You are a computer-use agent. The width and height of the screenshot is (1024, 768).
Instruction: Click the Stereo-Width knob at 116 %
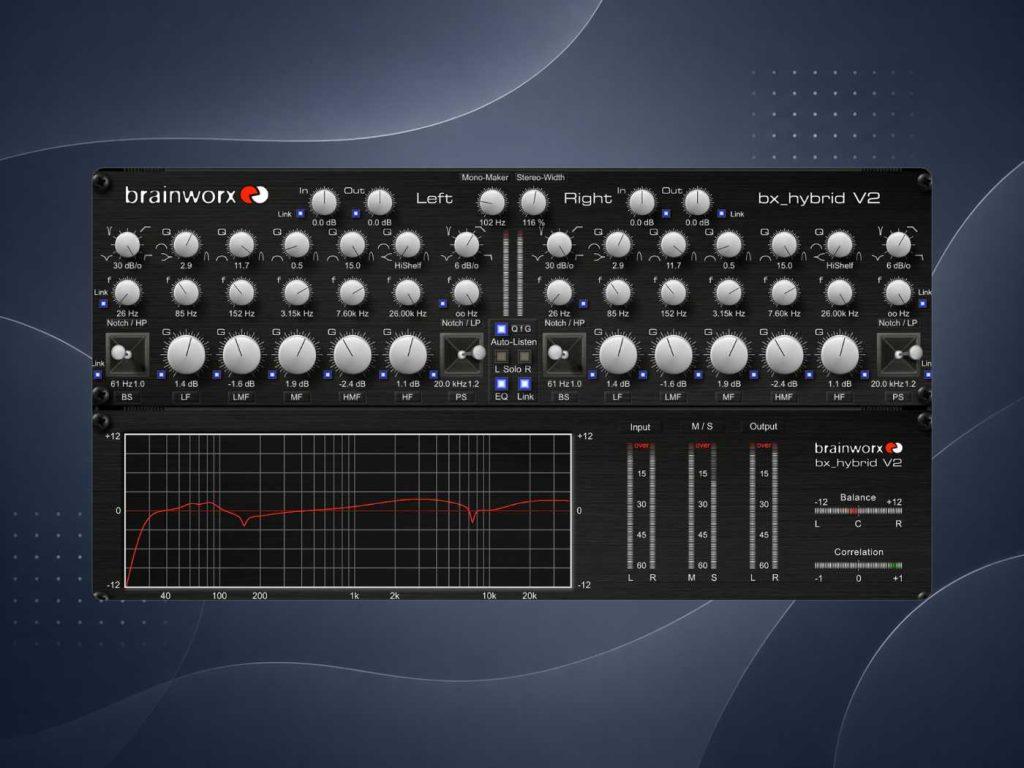click(534, 202)
